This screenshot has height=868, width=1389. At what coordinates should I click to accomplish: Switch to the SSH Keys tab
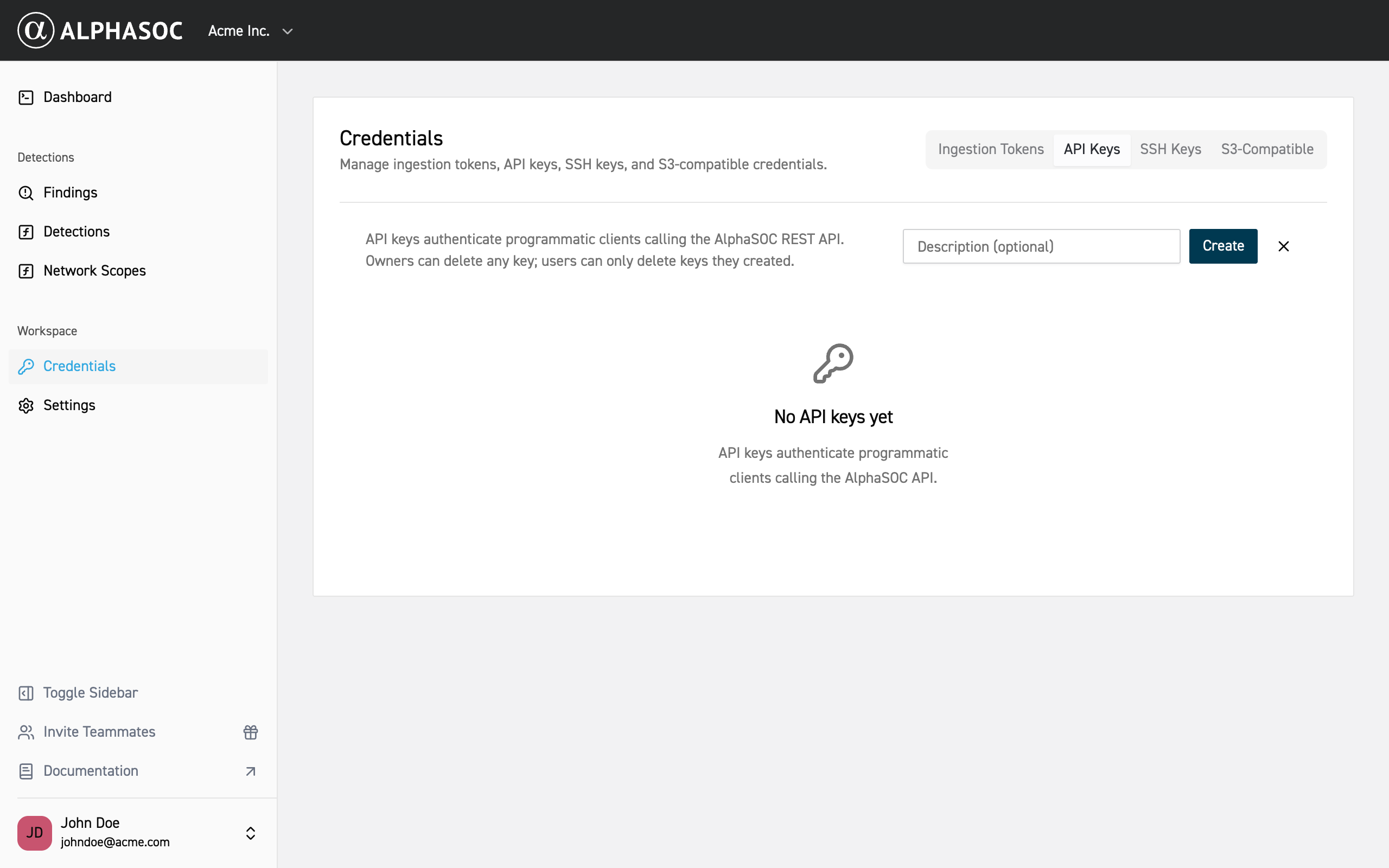[x=1170, y=149]
